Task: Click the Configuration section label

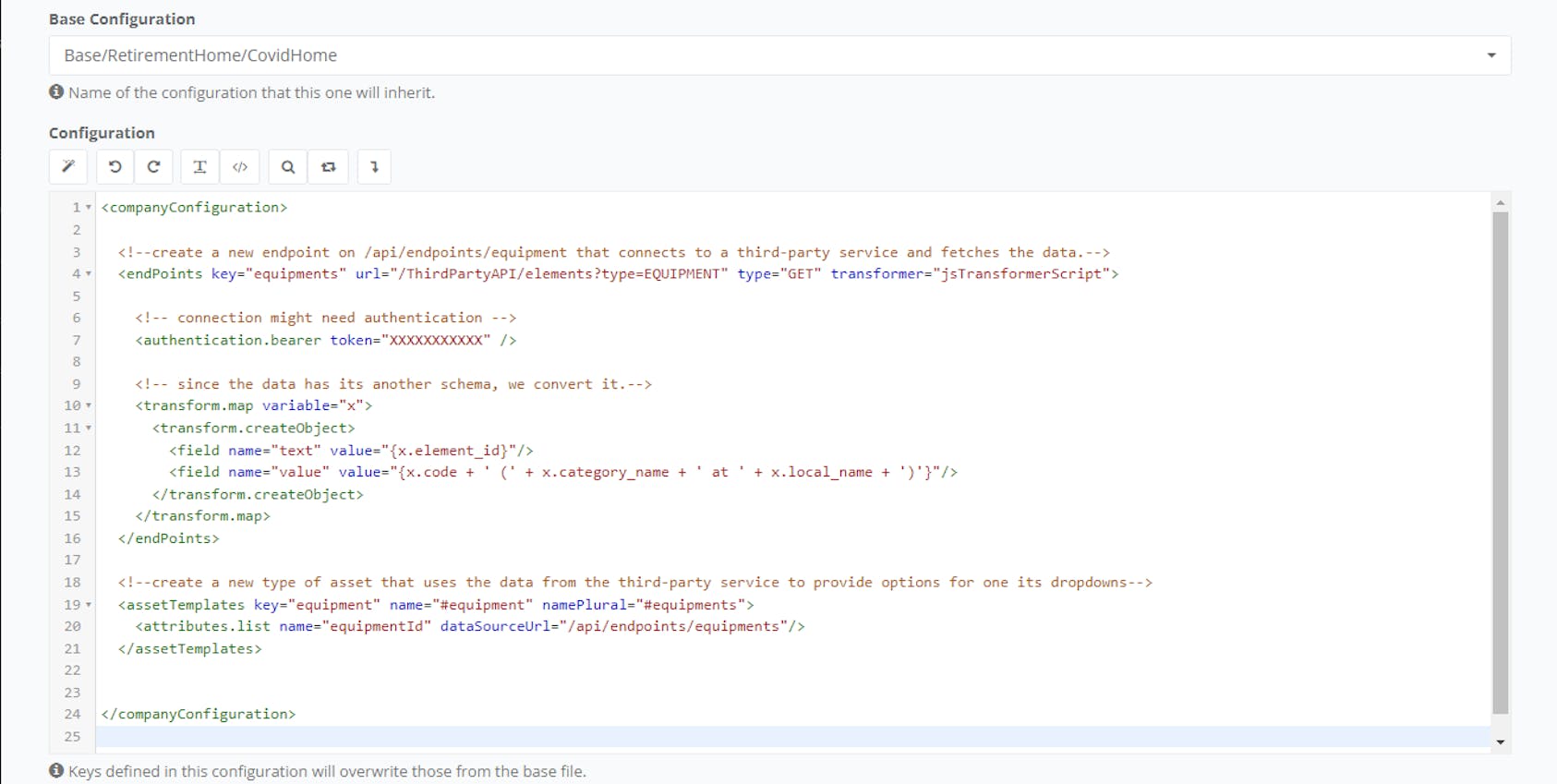Action: [102, 133]
